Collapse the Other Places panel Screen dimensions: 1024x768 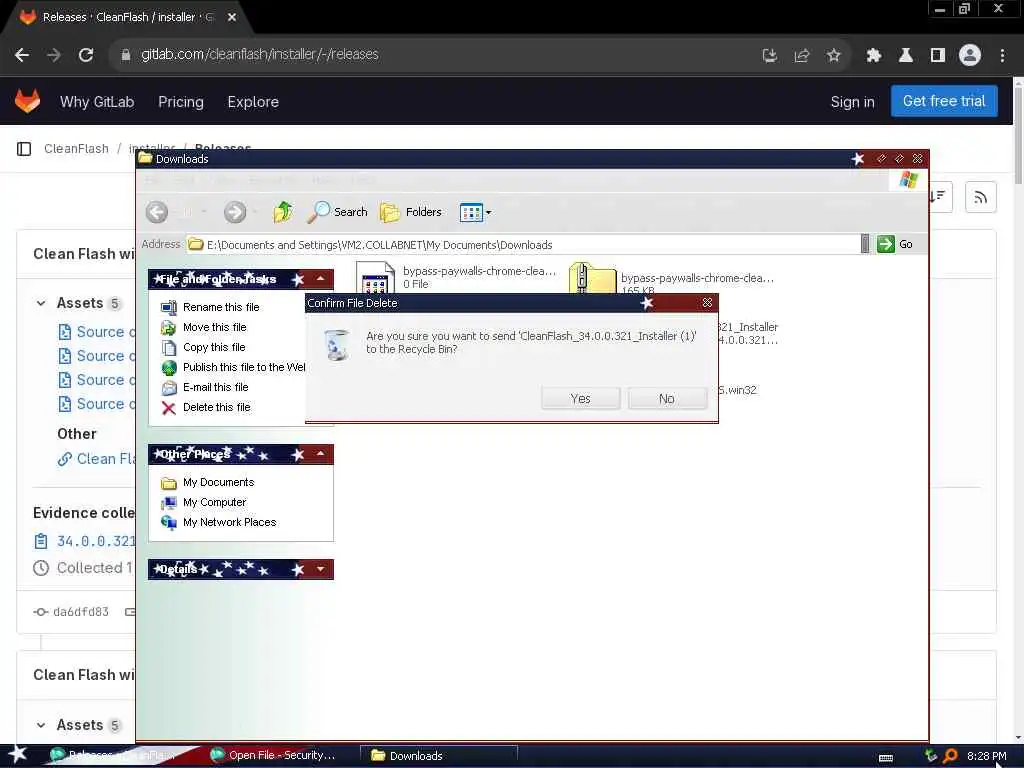(x=321, y=454)
